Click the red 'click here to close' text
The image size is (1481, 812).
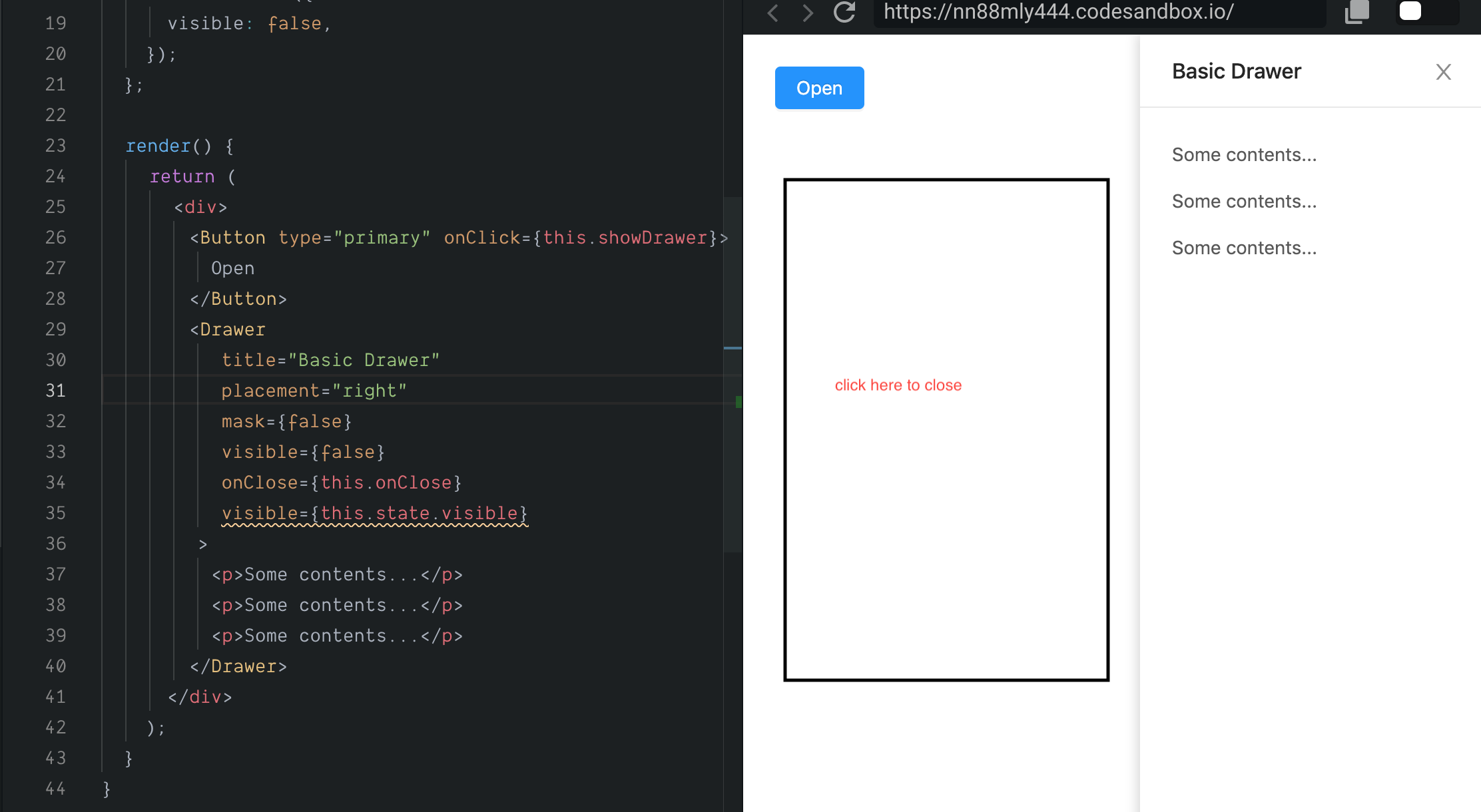(x=898, y=385)
